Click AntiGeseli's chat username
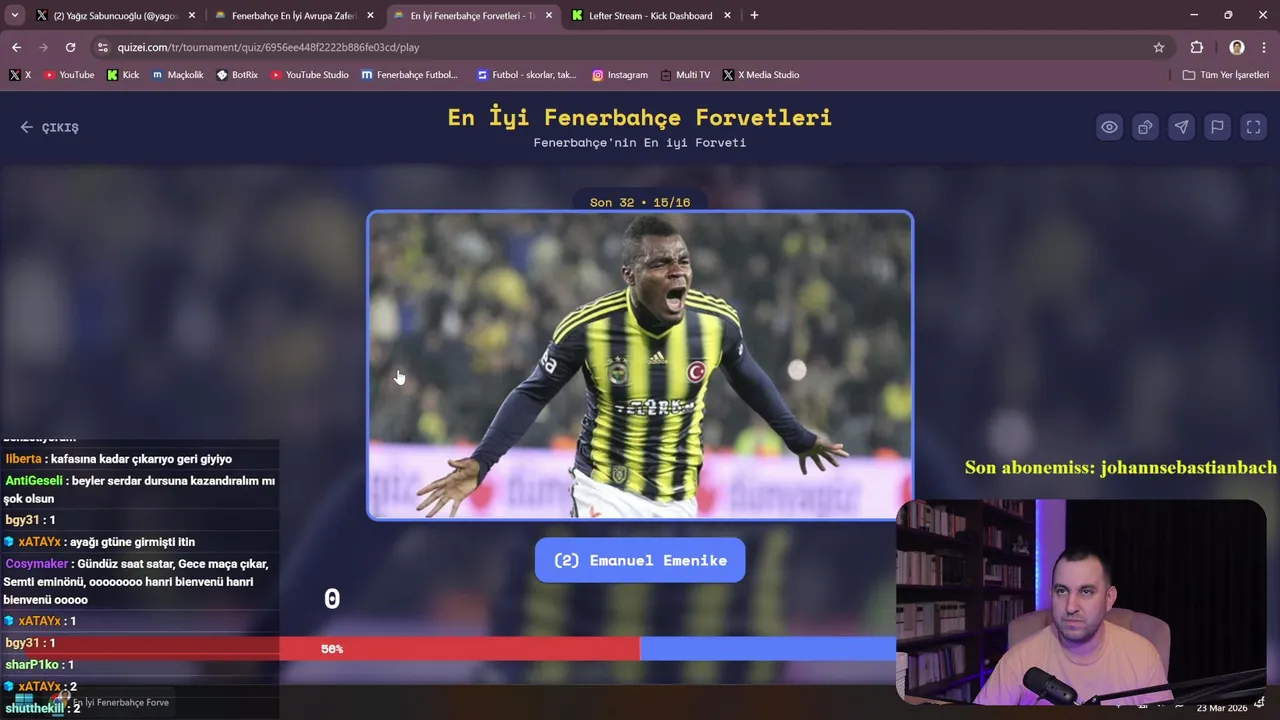Image resolution: width=1280 pixels, height=720 pixels. [34, 481]
